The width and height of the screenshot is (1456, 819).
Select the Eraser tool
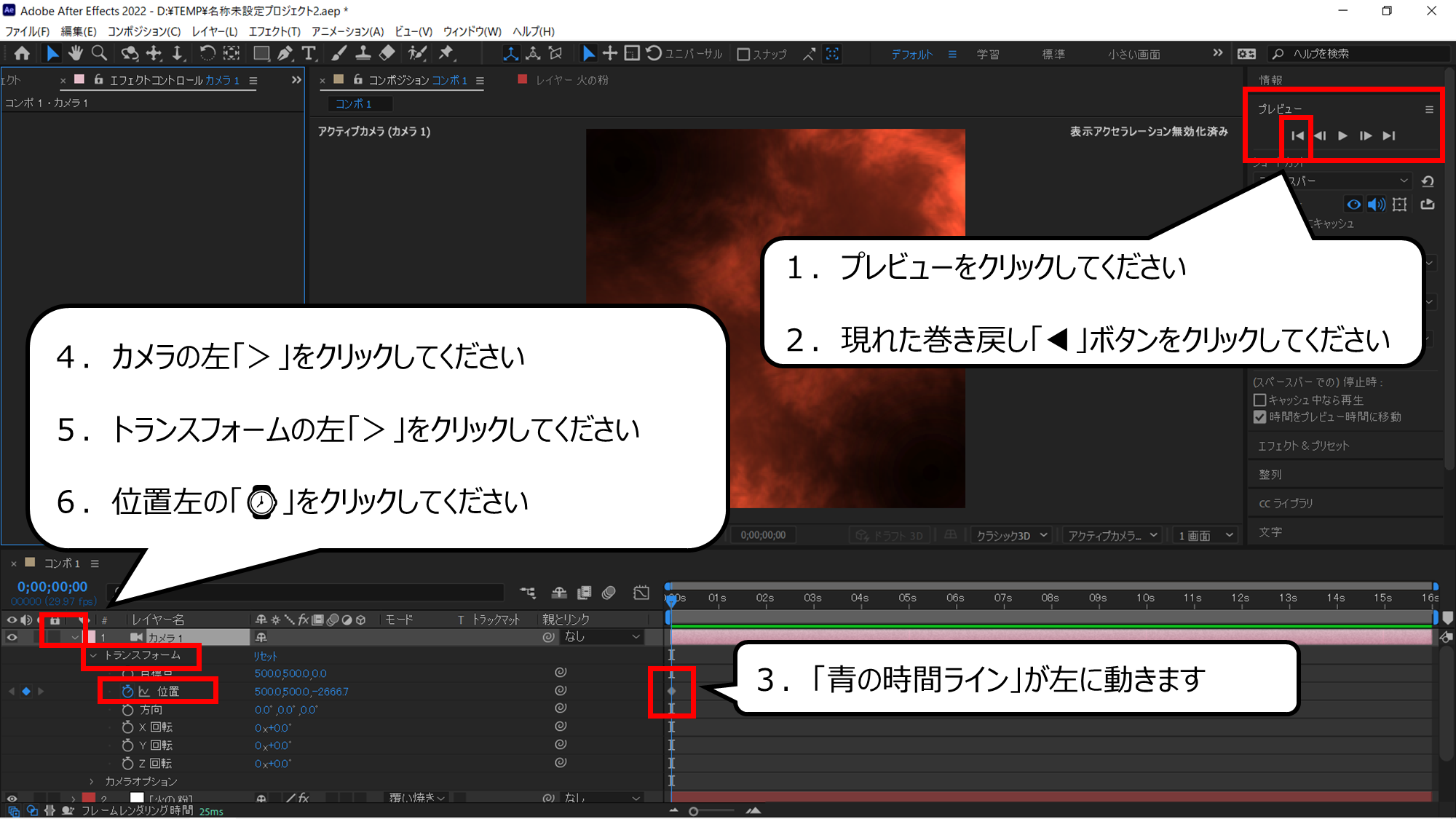coord(387,53)
